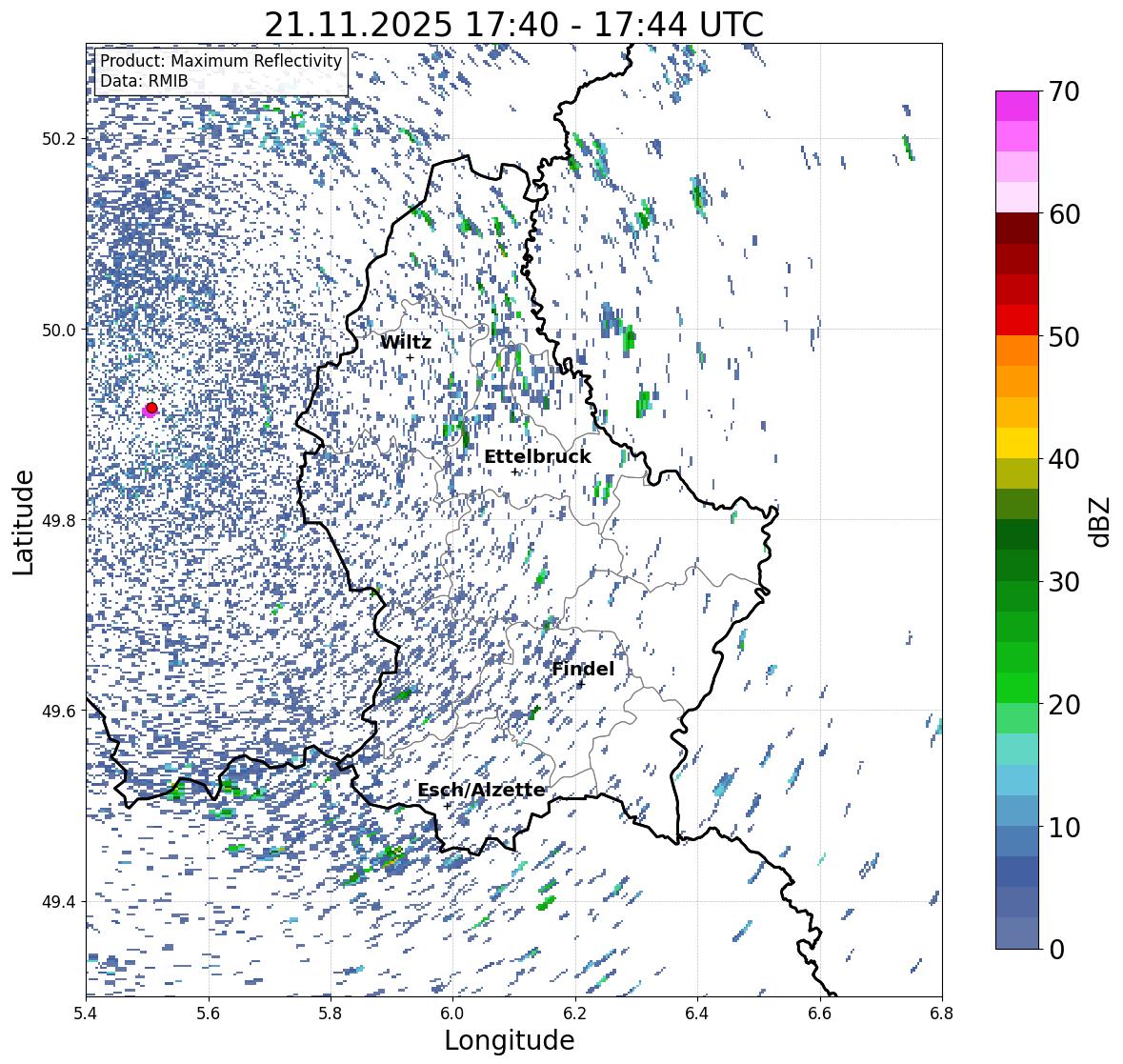Click the 50 tick on the colorbar
This screenshot has width=1123, height=1064.
[x=1064, y=336]
